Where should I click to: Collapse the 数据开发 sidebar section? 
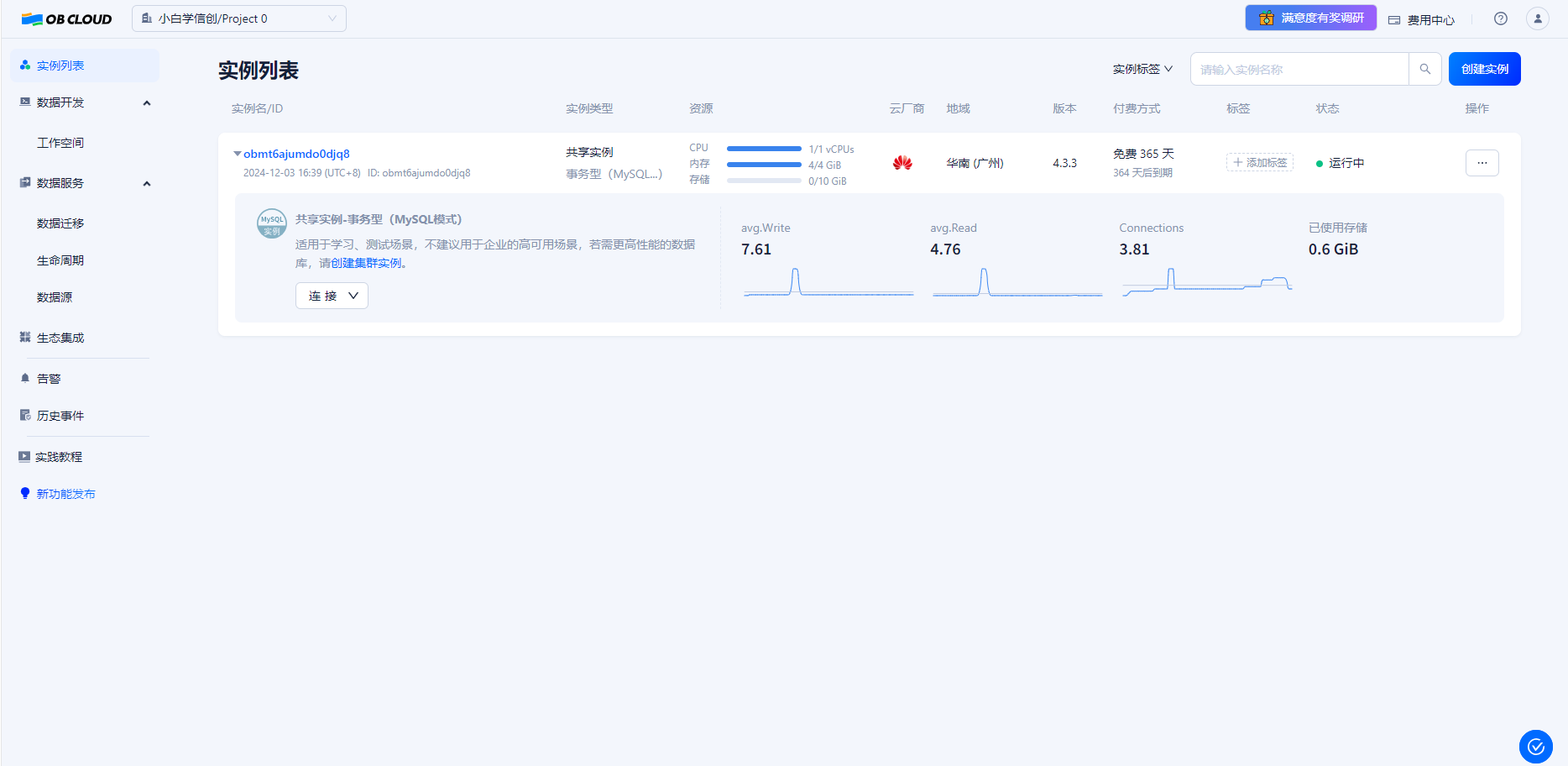(x=147, y=103)
